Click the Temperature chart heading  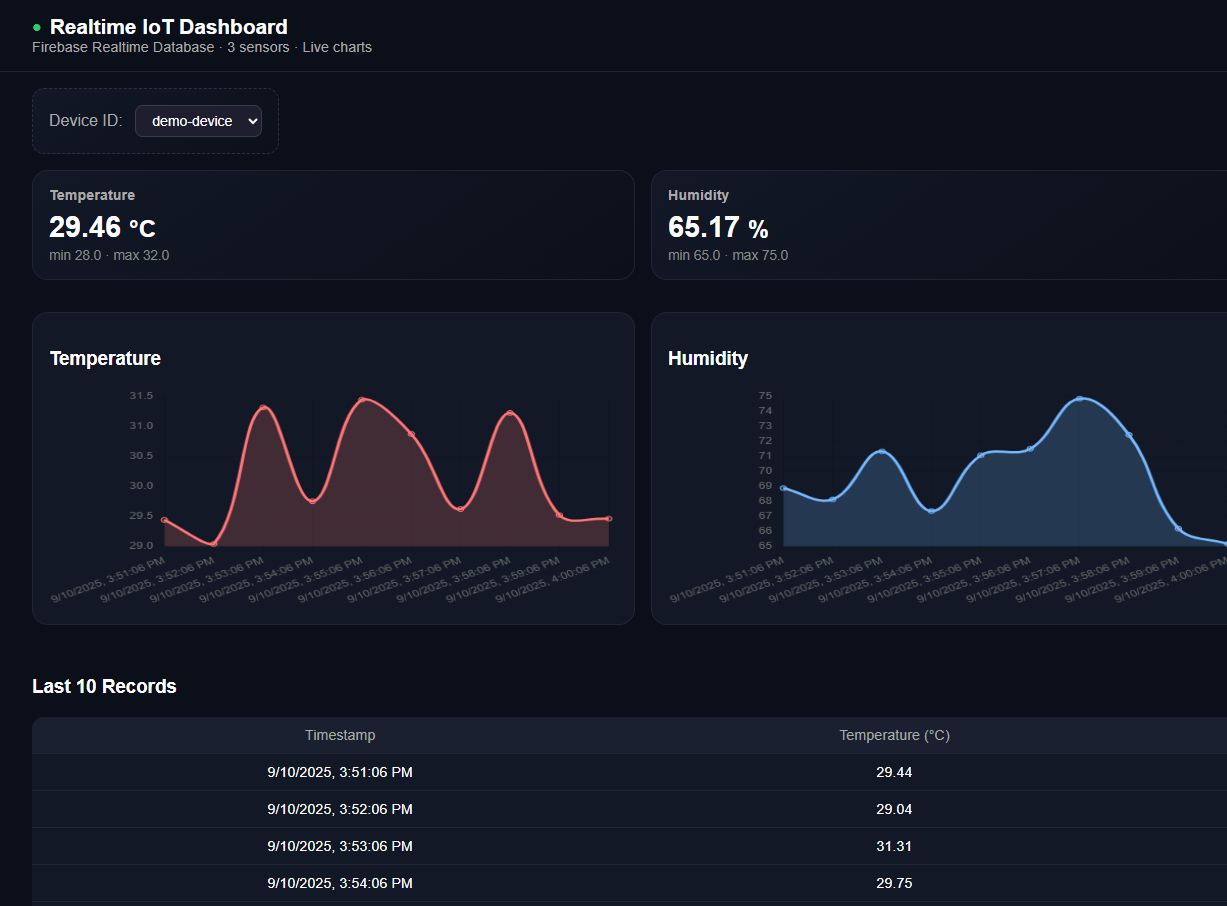click(x=105, y=358)
